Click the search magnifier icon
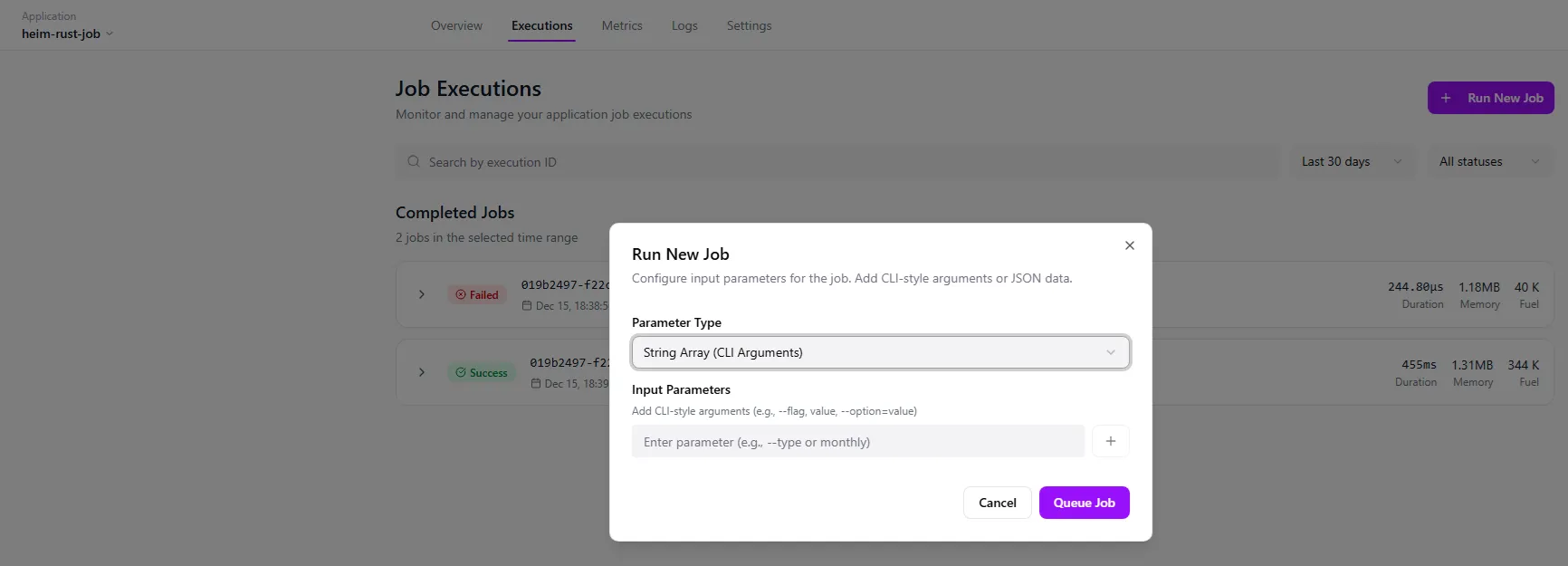Screen dimensions: 1568x566 pos(414,161)
